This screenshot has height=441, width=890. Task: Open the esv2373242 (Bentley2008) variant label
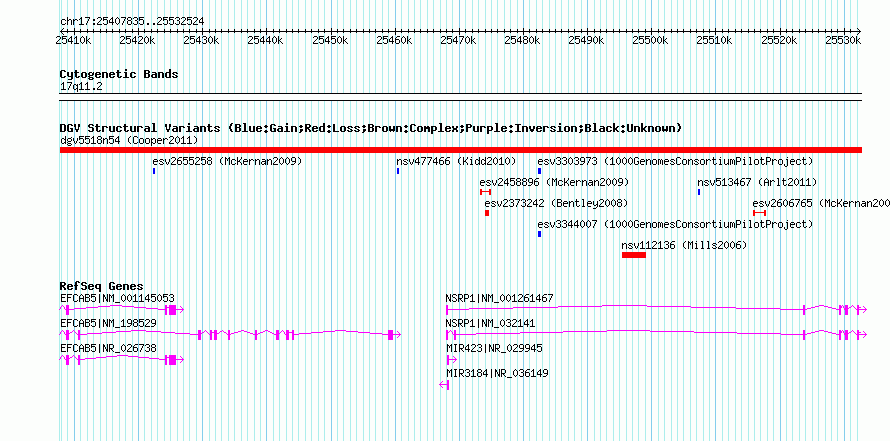point(556,203)
